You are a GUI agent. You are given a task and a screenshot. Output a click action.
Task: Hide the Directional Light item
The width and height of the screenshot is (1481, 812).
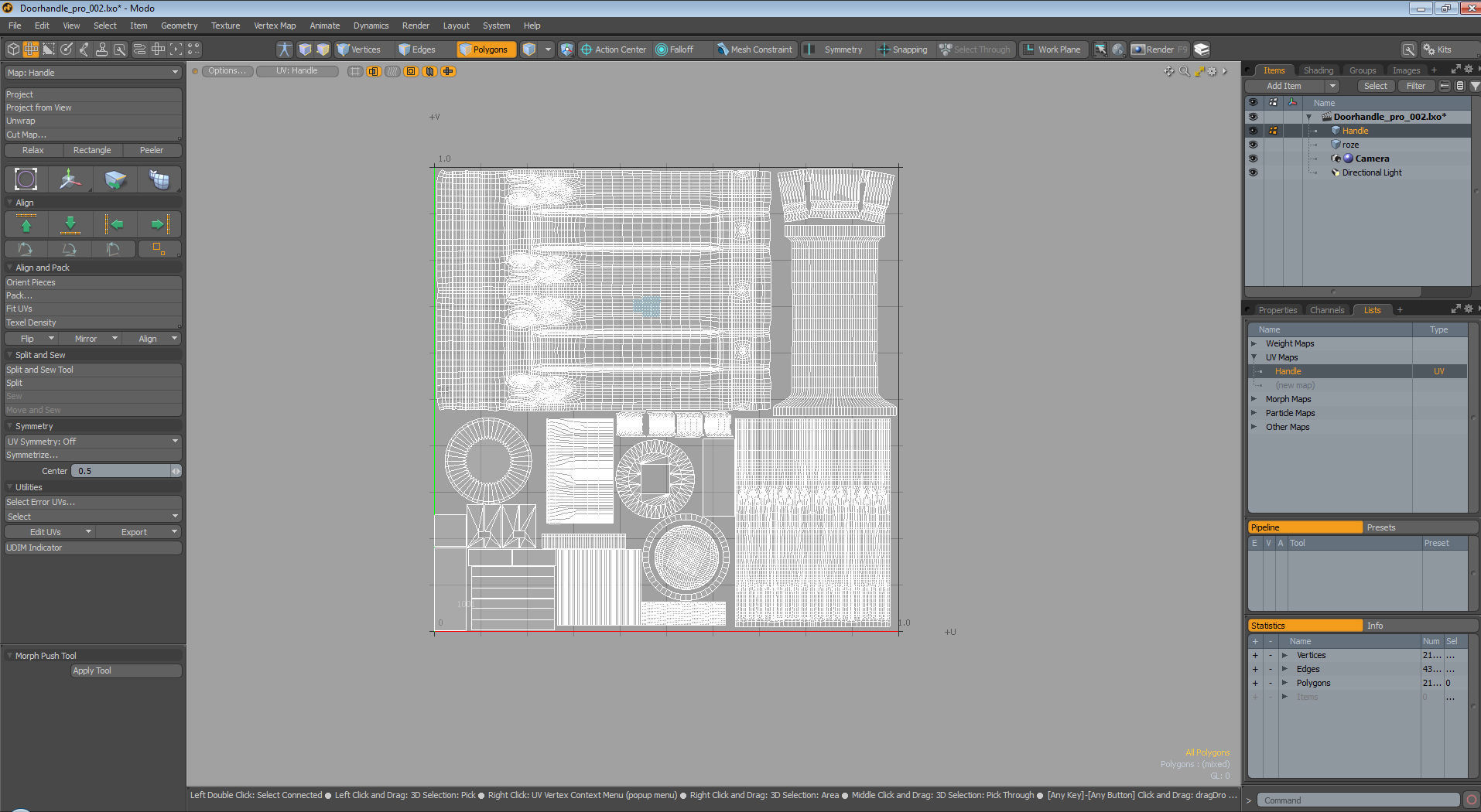point(1253,172)
